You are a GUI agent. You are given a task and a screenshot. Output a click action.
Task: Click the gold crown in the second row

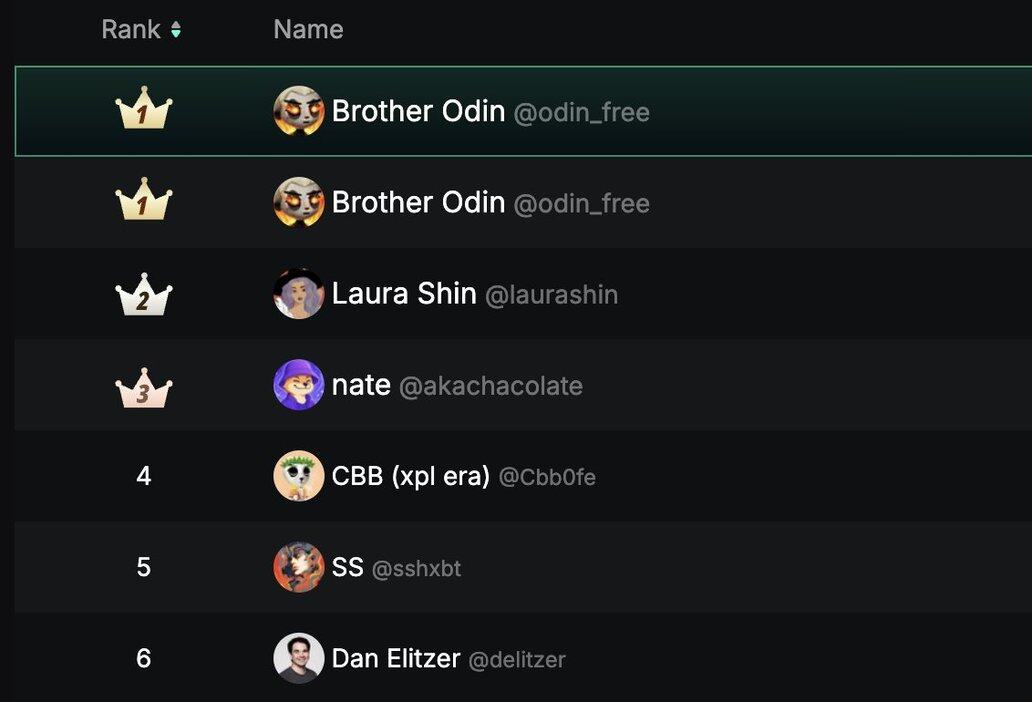pos(144,202)
